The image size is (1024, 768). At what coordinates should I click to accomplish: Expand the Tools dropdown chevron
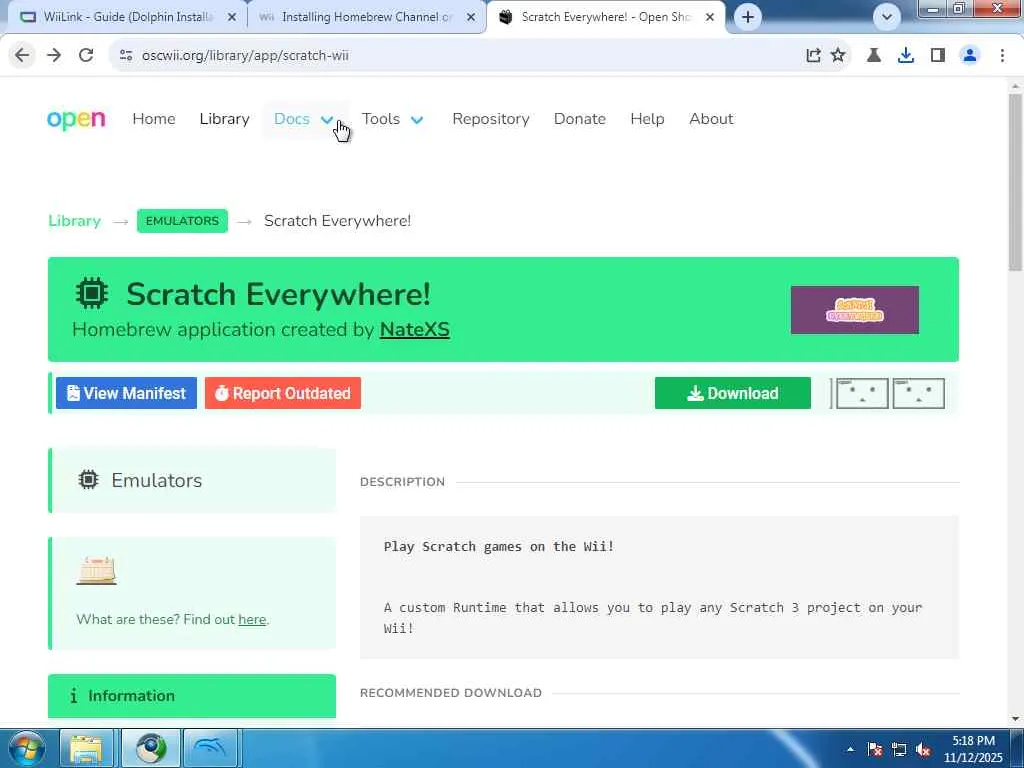(417, 120)
